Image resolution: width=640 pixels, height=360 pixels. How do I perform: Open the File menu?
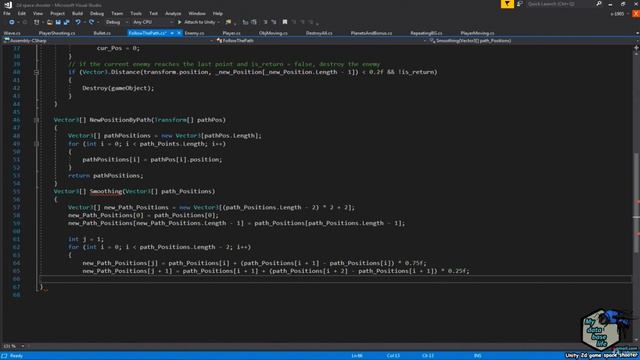pos(7,13)
